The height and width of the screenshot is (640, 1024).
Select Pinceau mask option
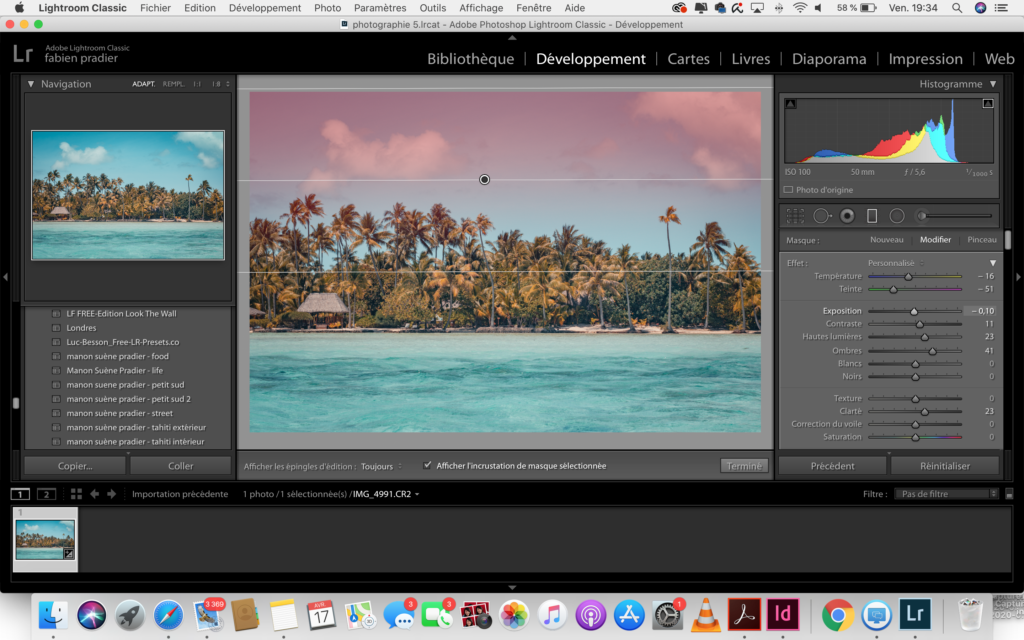[x=982, y=240]
